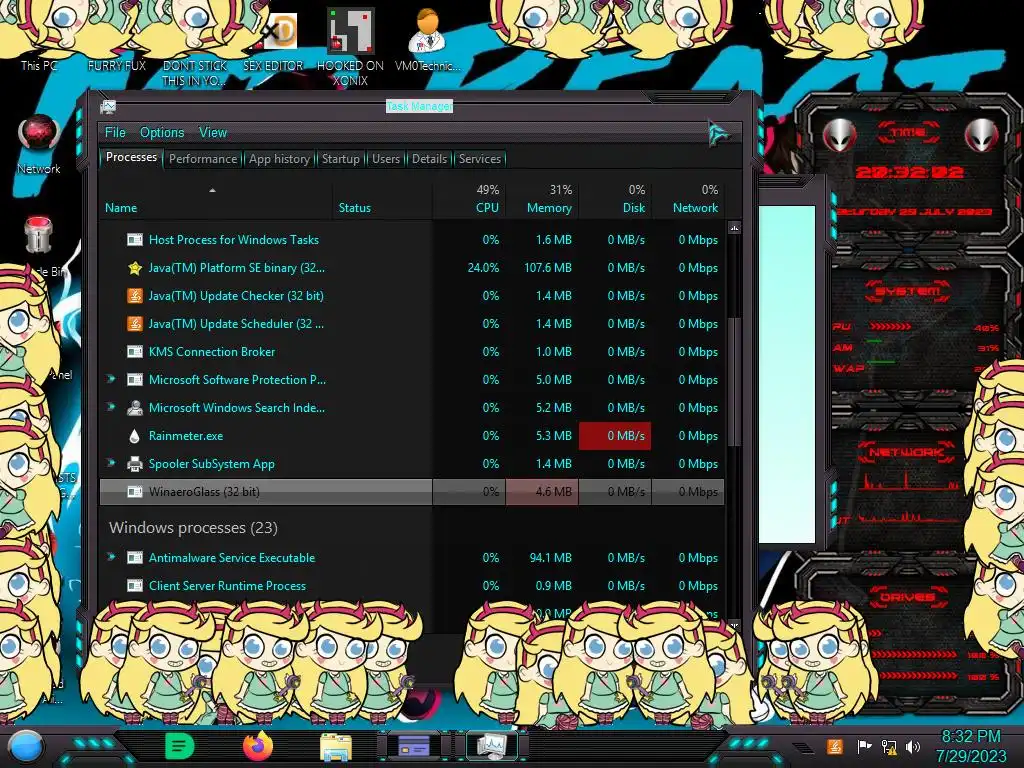Click the Spooler SubSystem printer icon
The height and width of the screenshot is (768, 1024).
135,464
